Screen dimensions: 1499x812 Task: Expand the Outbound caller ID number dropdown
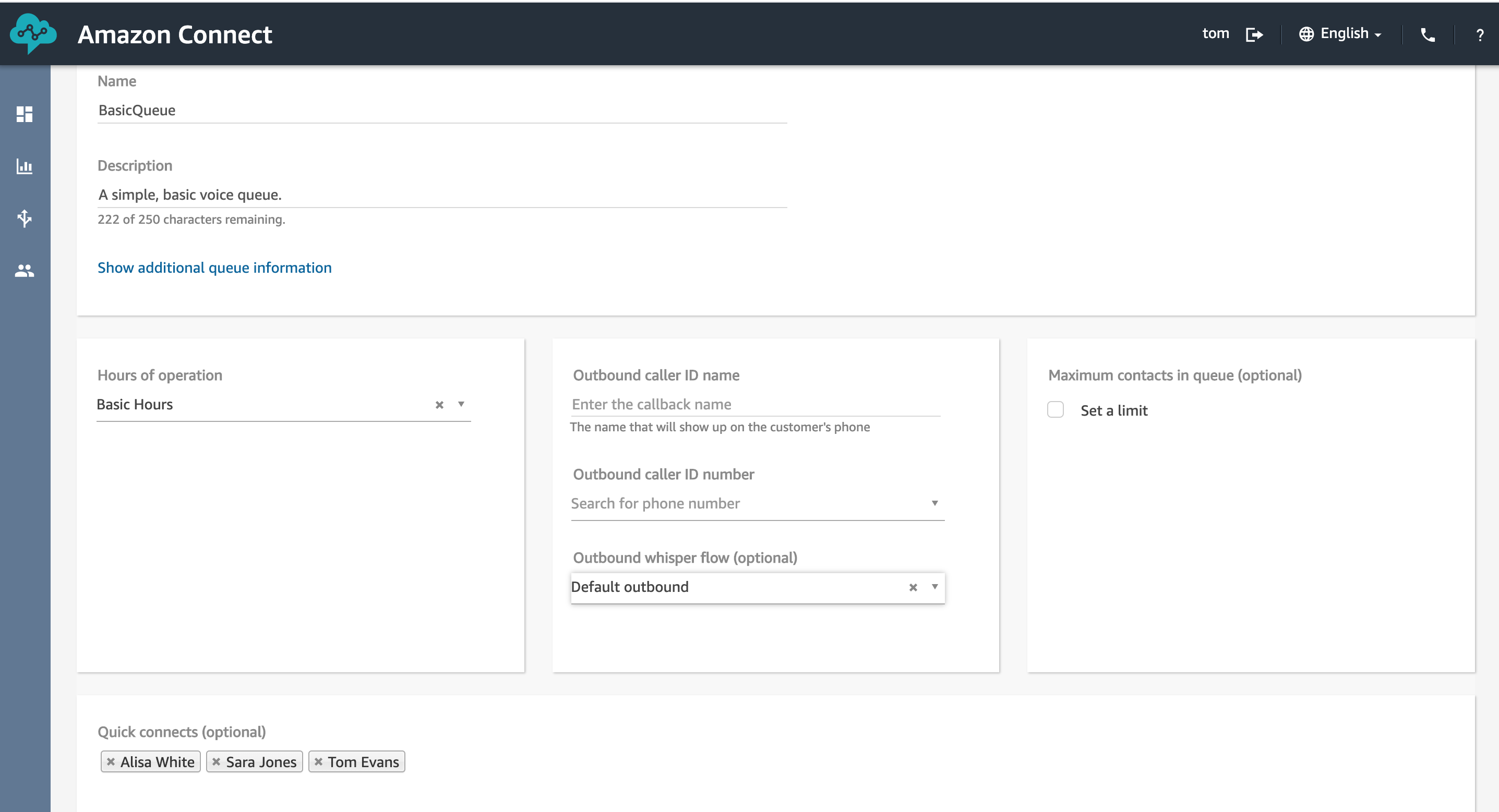pyautogui.click(x=934, y=503)
